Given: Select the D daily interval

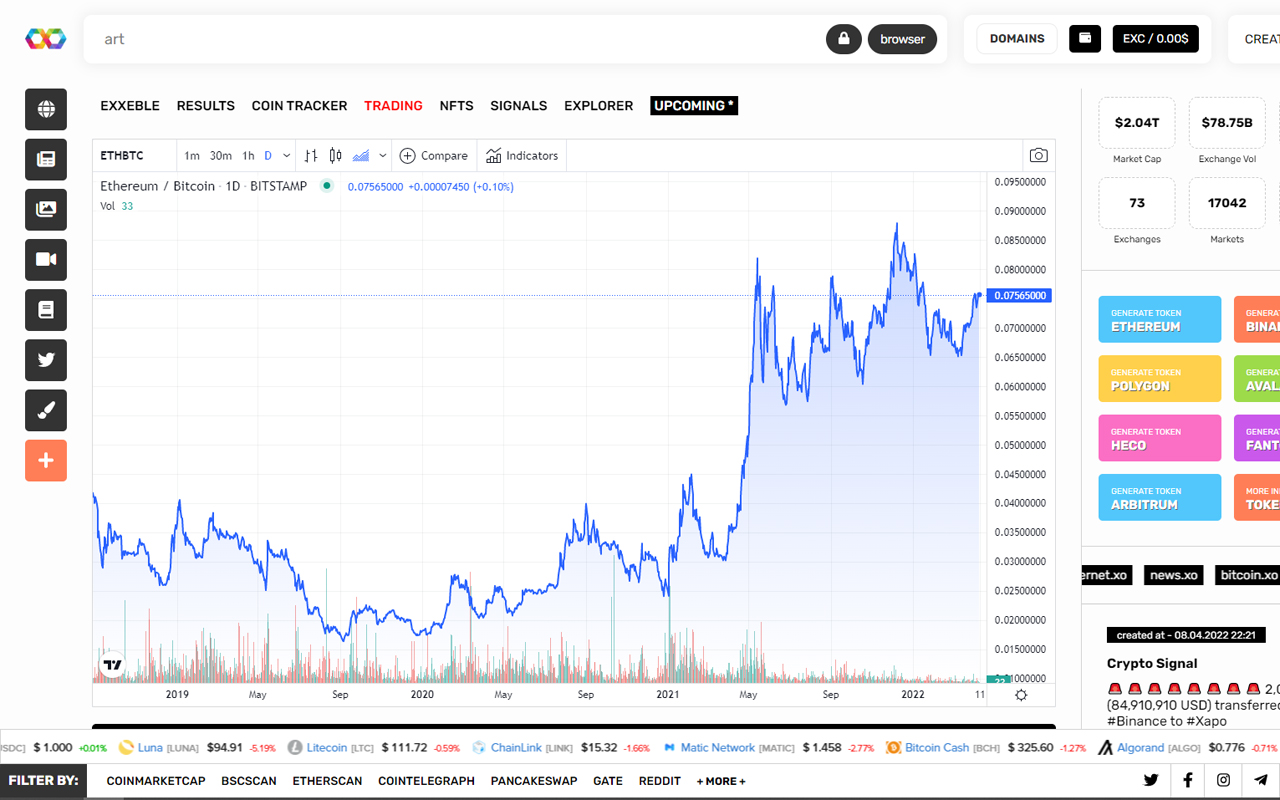Looking at the screenshot, I should pos(268,155).
